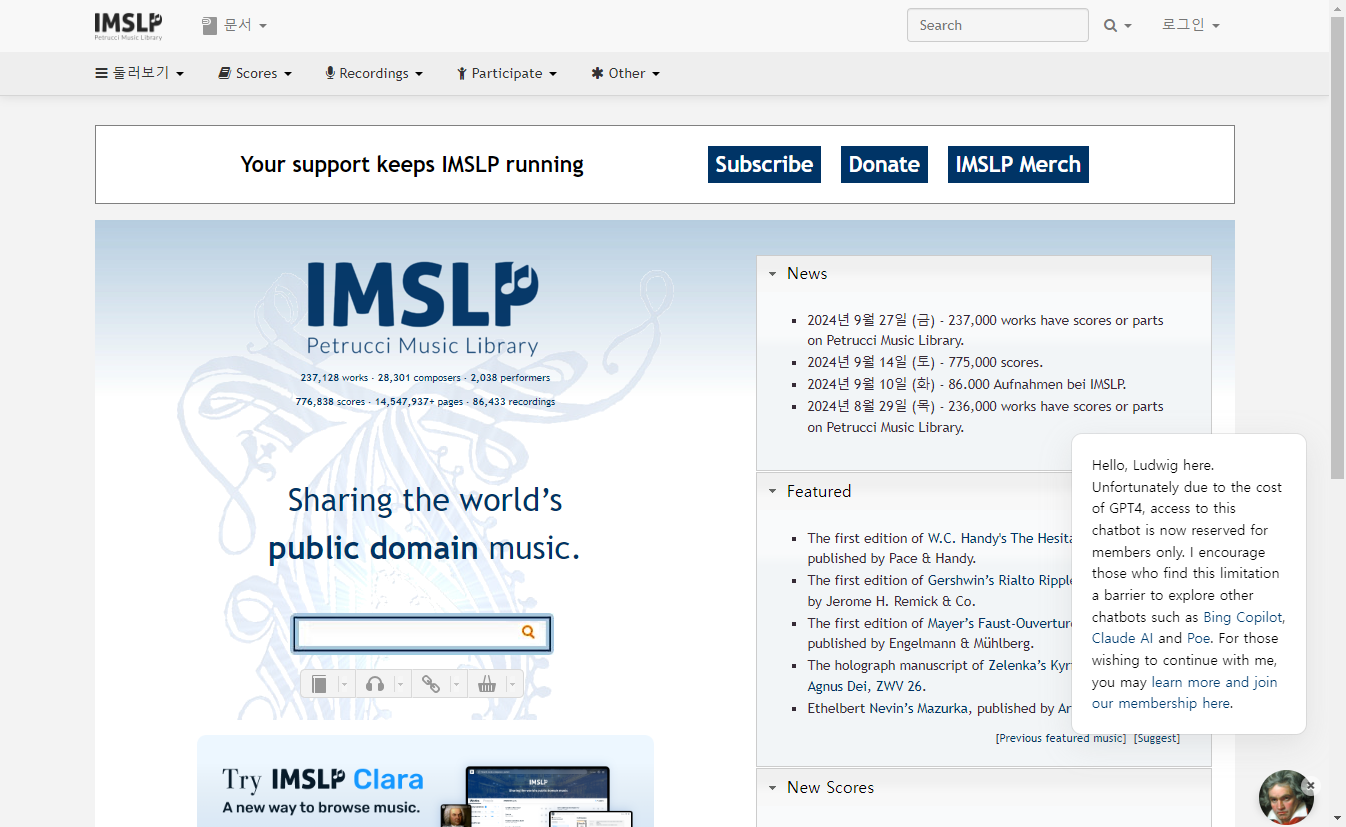1346x827 pixels.
Task: Select the chain link search icon
Action: pos(431,684)
